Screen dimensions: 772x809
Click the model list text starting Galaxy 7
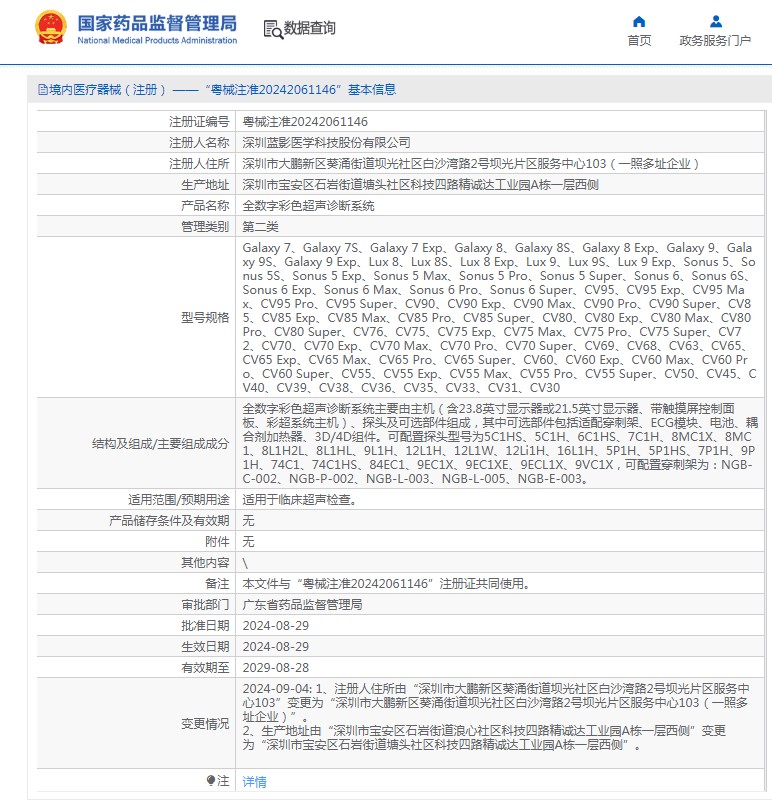coord(500,317)
